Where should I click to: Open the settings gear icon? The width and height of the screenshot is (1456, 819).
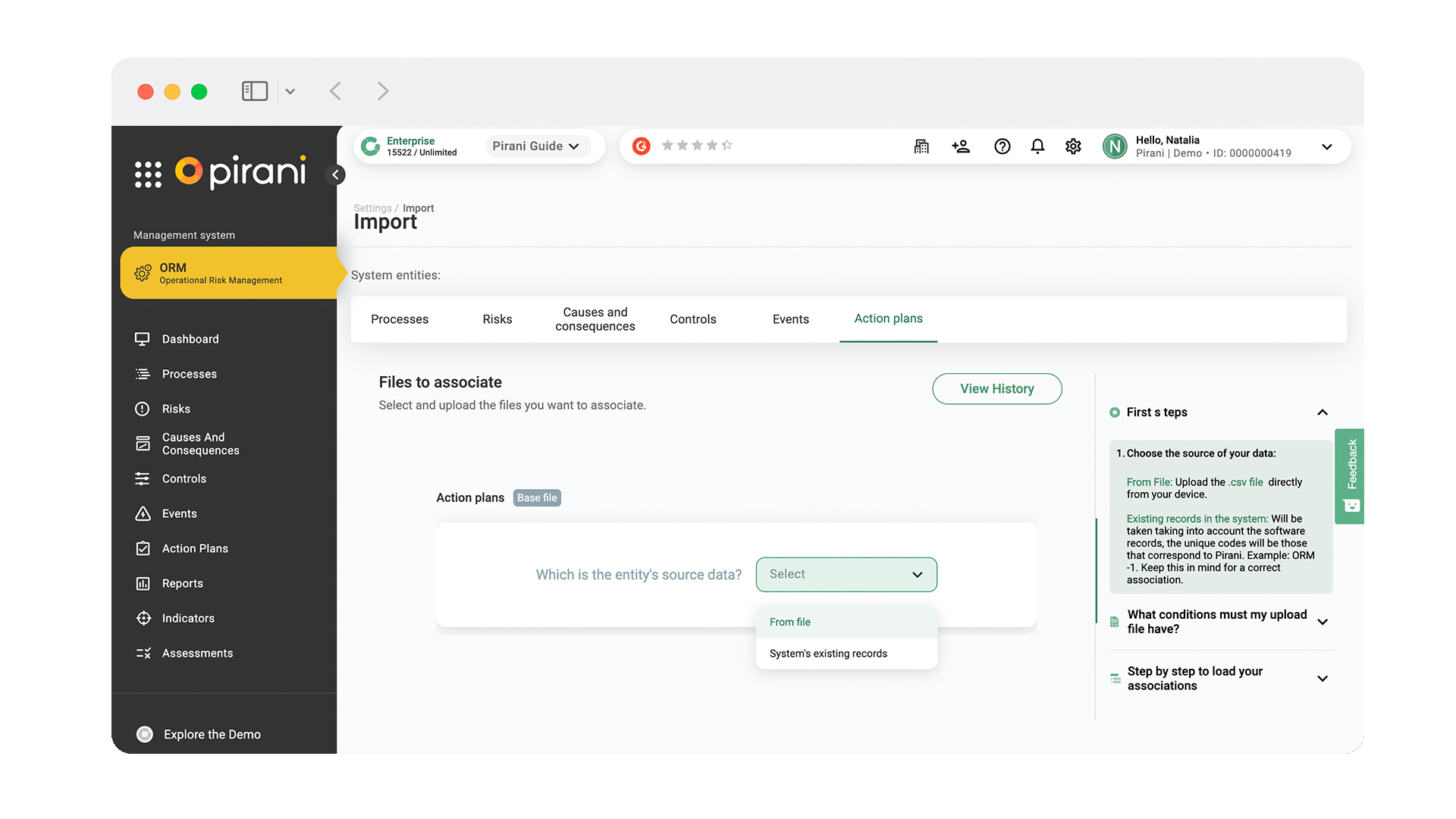click(1073, 146)
